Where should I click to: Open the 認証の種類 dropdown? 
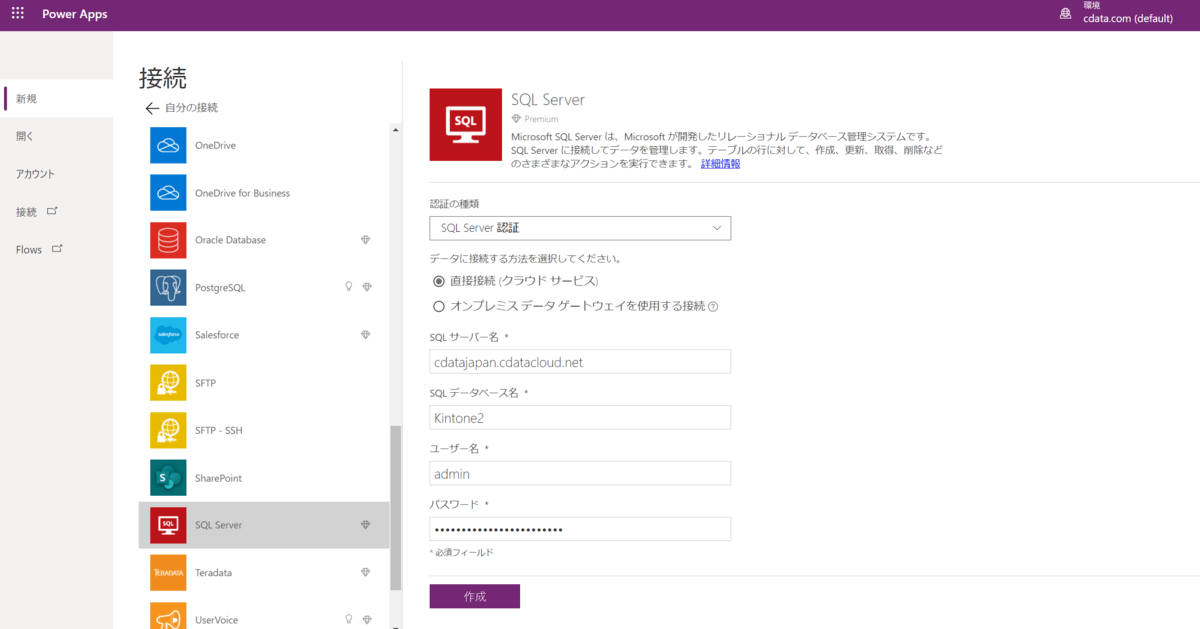click(x=580, y=228)
